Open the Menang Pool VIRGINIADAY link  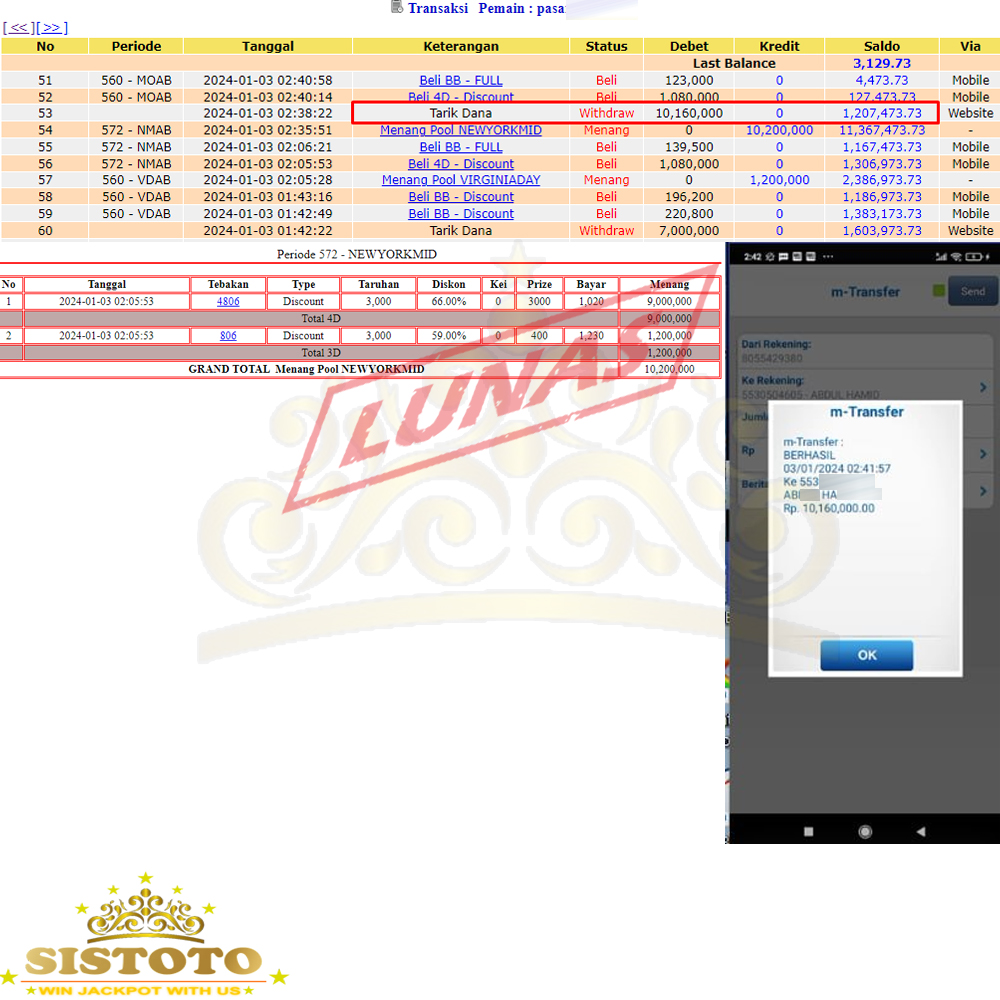(461, 180)
